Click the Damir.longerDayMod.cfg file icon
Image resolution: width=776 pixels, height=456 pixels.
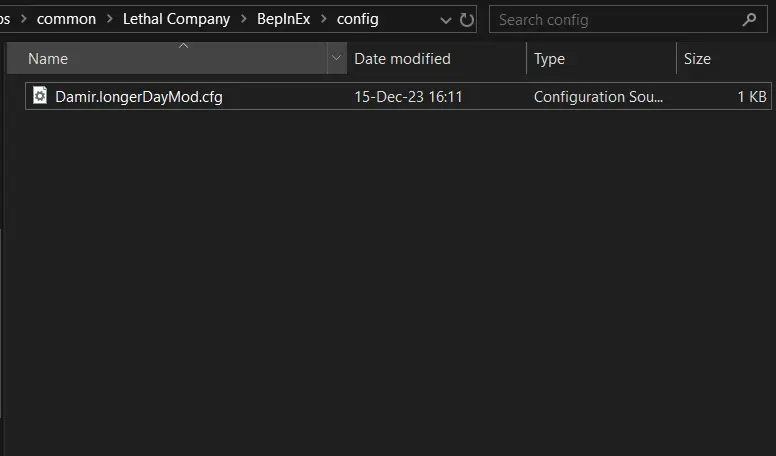pos(40,96)
